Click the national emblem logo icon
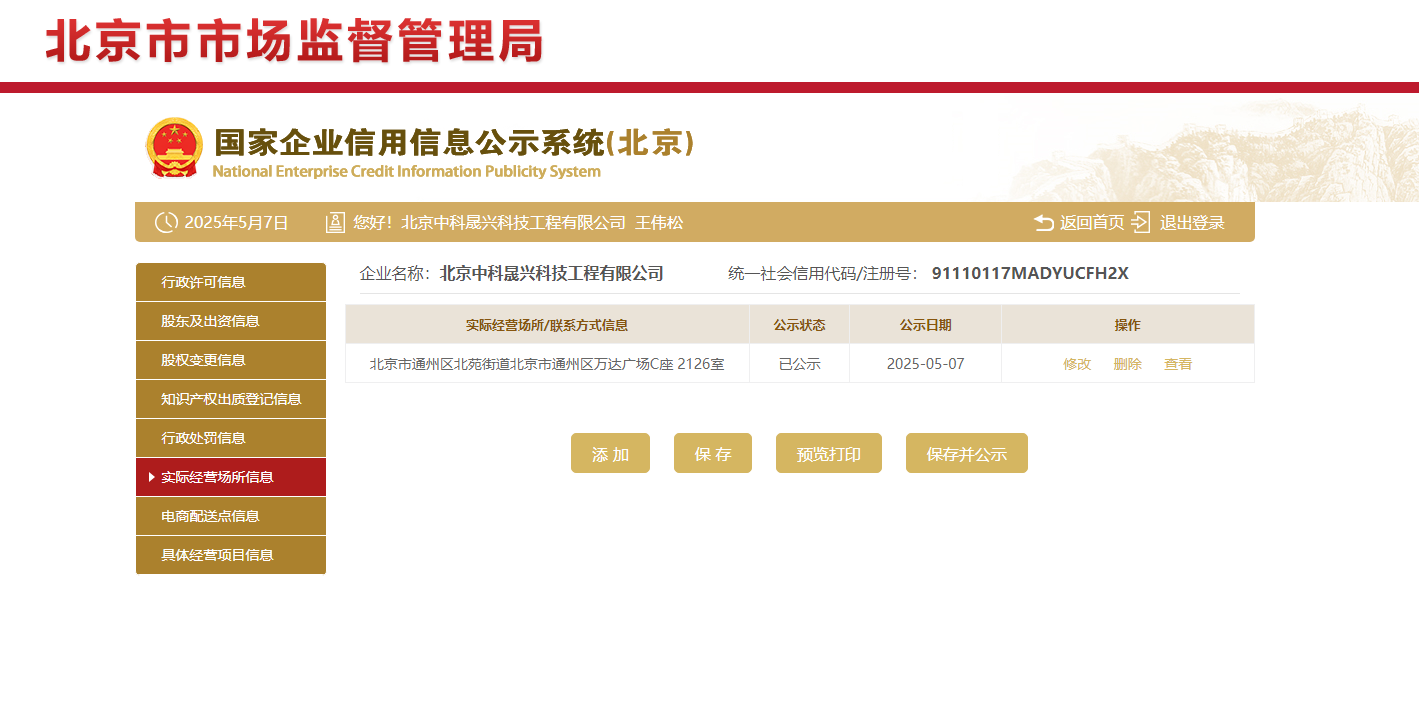Viewport: 1419px width, 724px height. pos(173,148)
